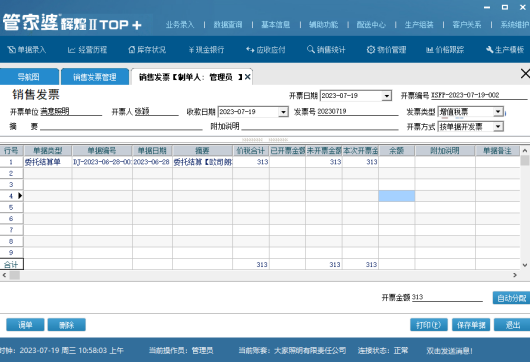Open the 发票类型 dropdown showing 增值税票
The width and height of the screenshot is (530, 362).
(498, 112)
